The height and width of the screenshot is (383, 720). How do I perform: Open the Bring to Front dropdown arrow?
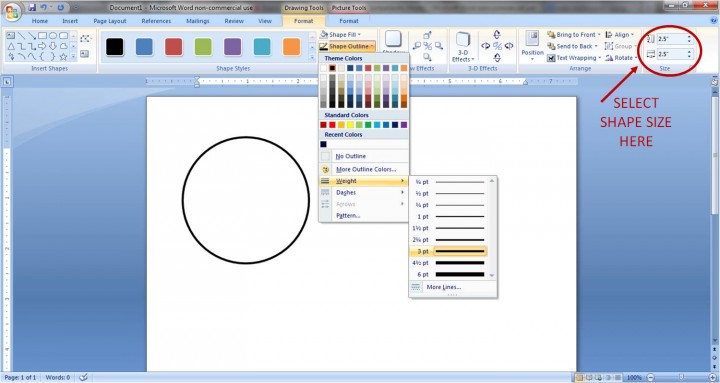pyautogui.click(x=599, y=34)
